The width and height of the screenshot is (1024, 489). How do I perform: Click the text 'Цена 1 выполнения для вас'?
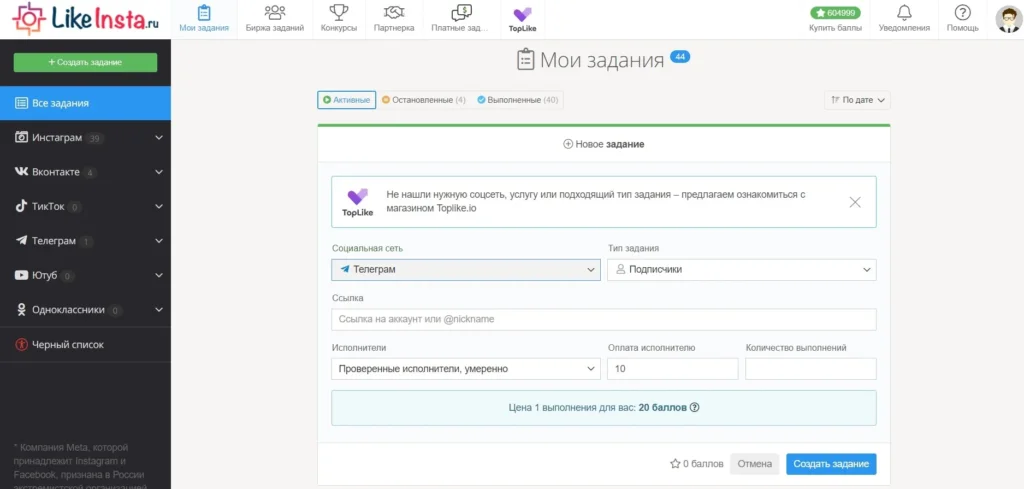pyautogui.click(x=571, y=407)
